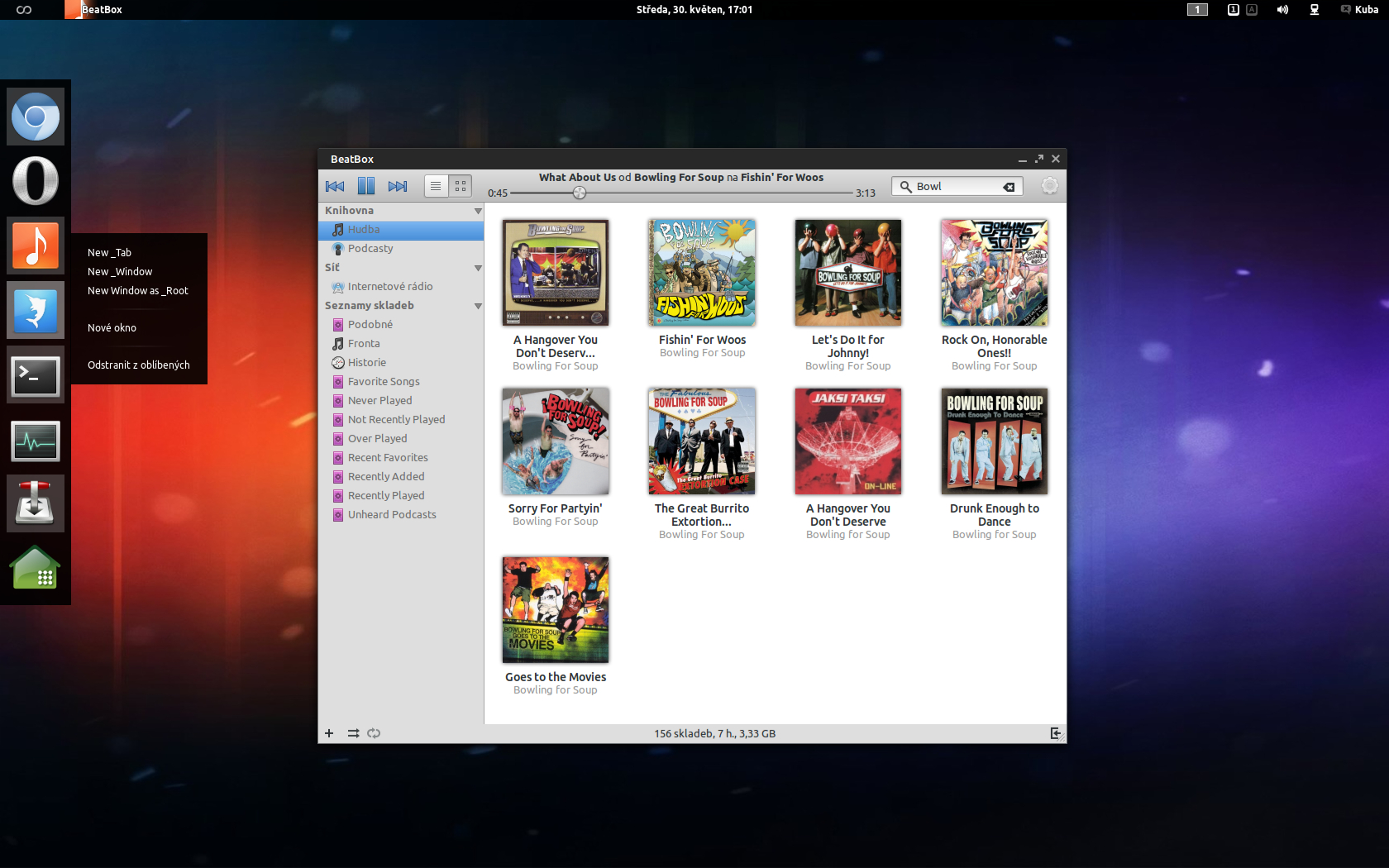The height and width of the screenshot is (868, 1389).
Task: Open the Never Played smart playlist
Action: tap(401, 401)
